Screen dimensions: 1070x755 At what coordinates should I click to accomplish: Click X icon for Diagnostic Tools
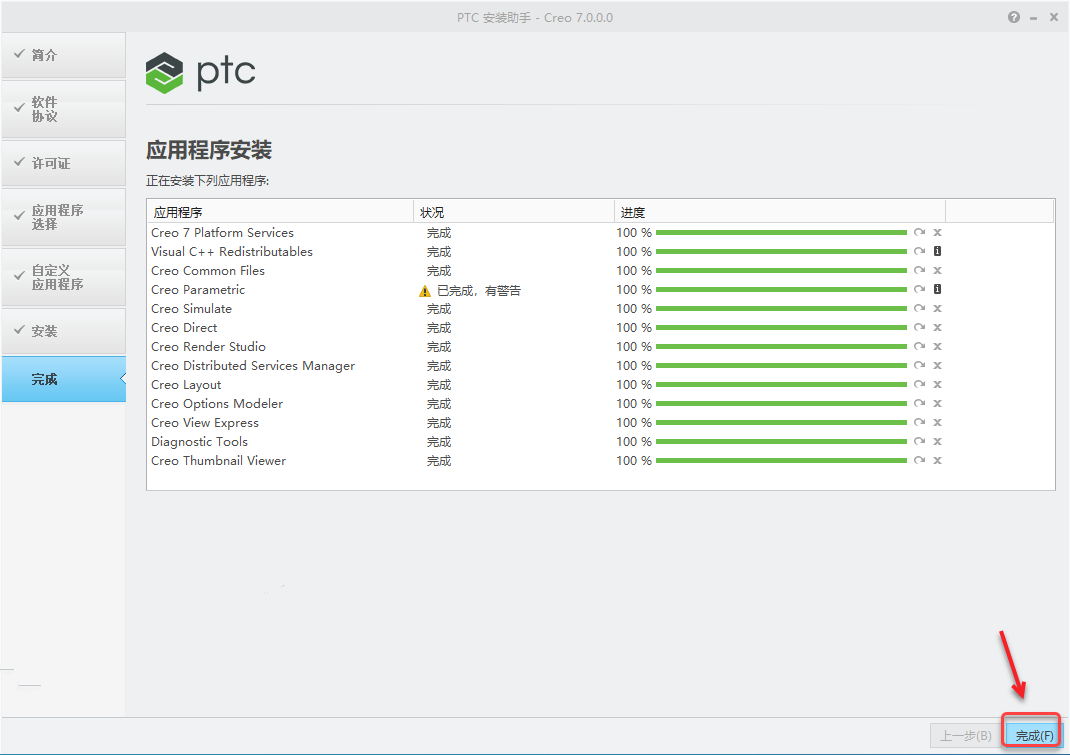click(938, 442)
